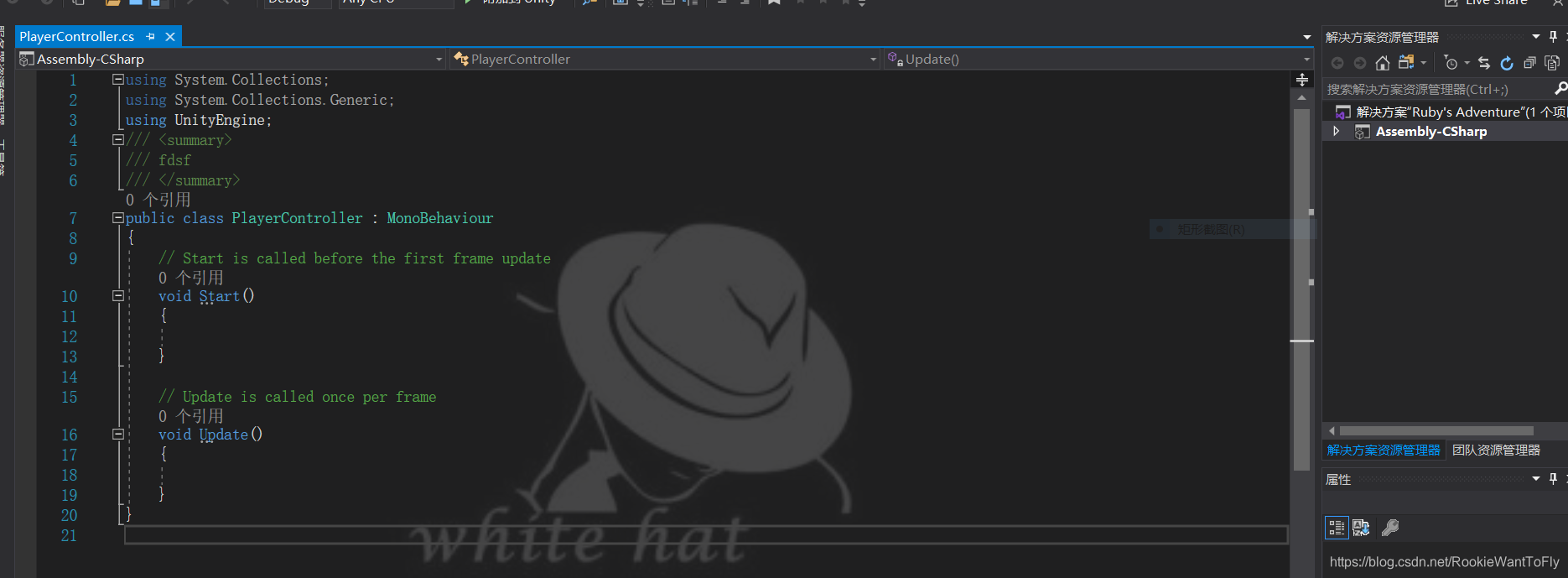The height and width of the screenshot is (578, 1568).
Task: Click the switch views folder icon
Action: click(x=1406, y=62)
